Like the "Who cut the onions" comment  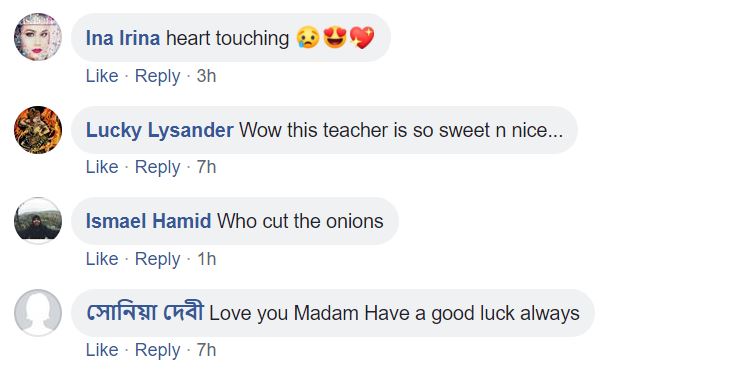pos(102,259)
